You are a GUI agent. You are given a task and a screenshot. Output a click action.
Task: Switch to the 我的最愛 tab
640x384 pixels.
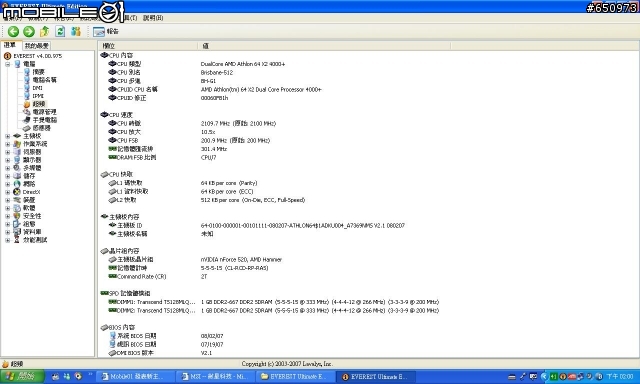[x=36, y=46]
